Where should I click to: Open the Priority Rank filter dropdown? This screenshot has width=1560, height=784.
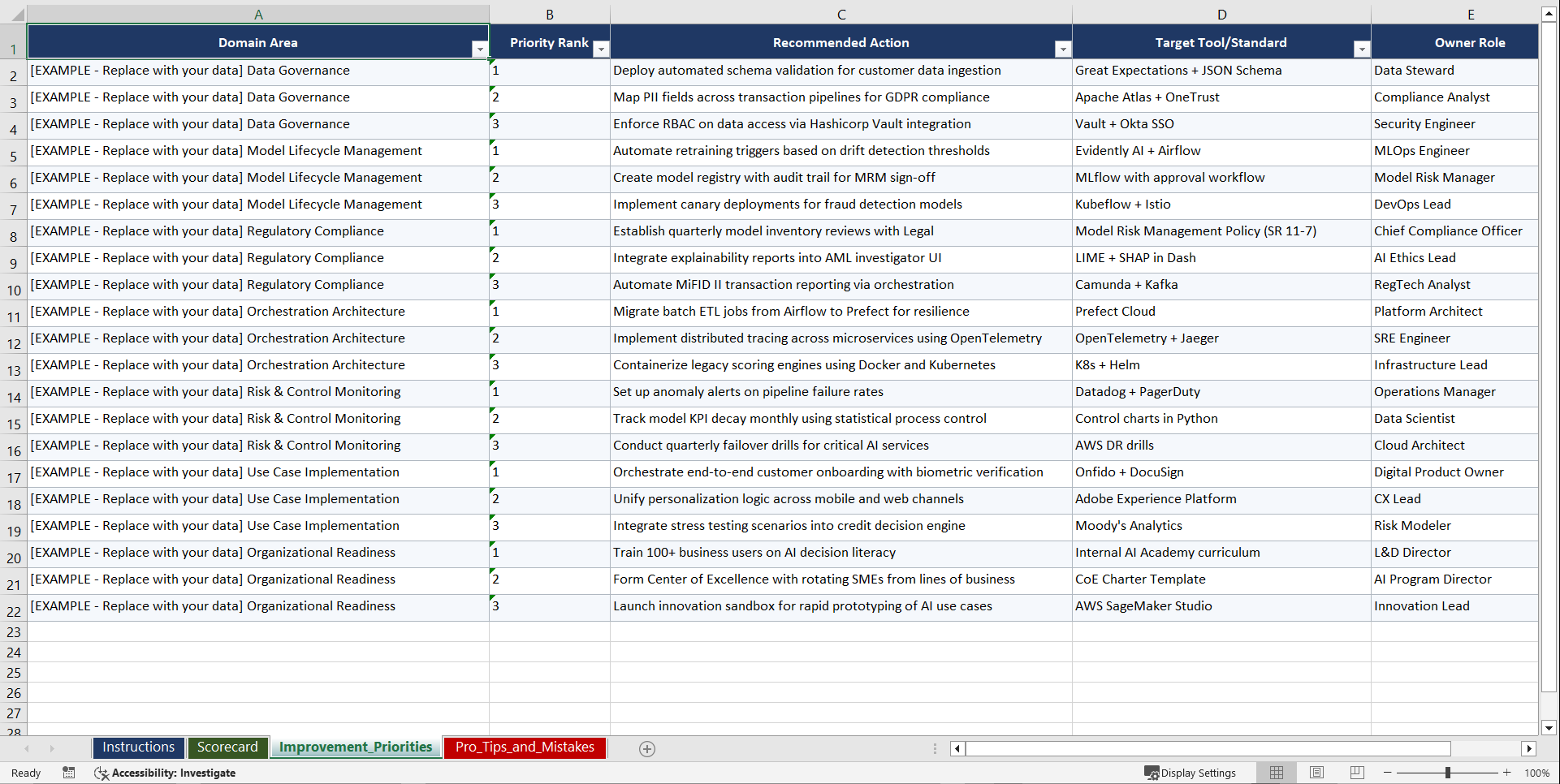coord(601,49)
